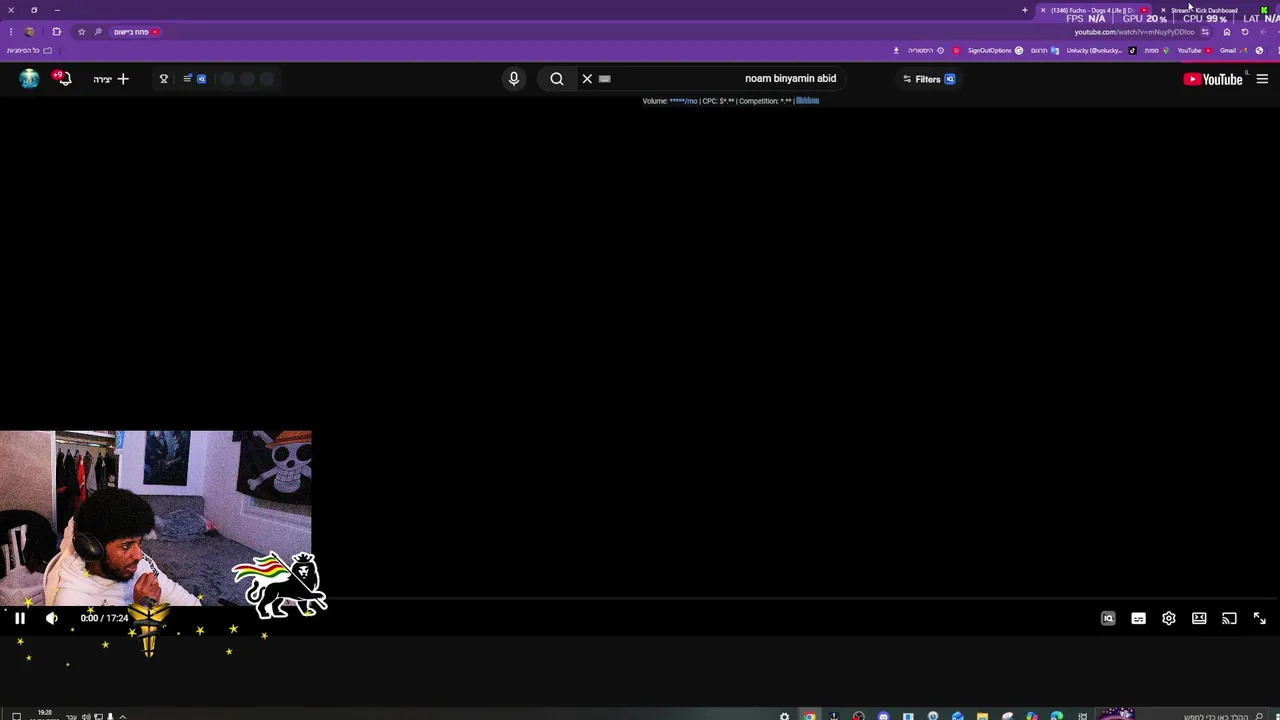Viewport: 1280px width, 720px height.
Task: Open Create (יצירה) plus button
Action: coord(112,79)
